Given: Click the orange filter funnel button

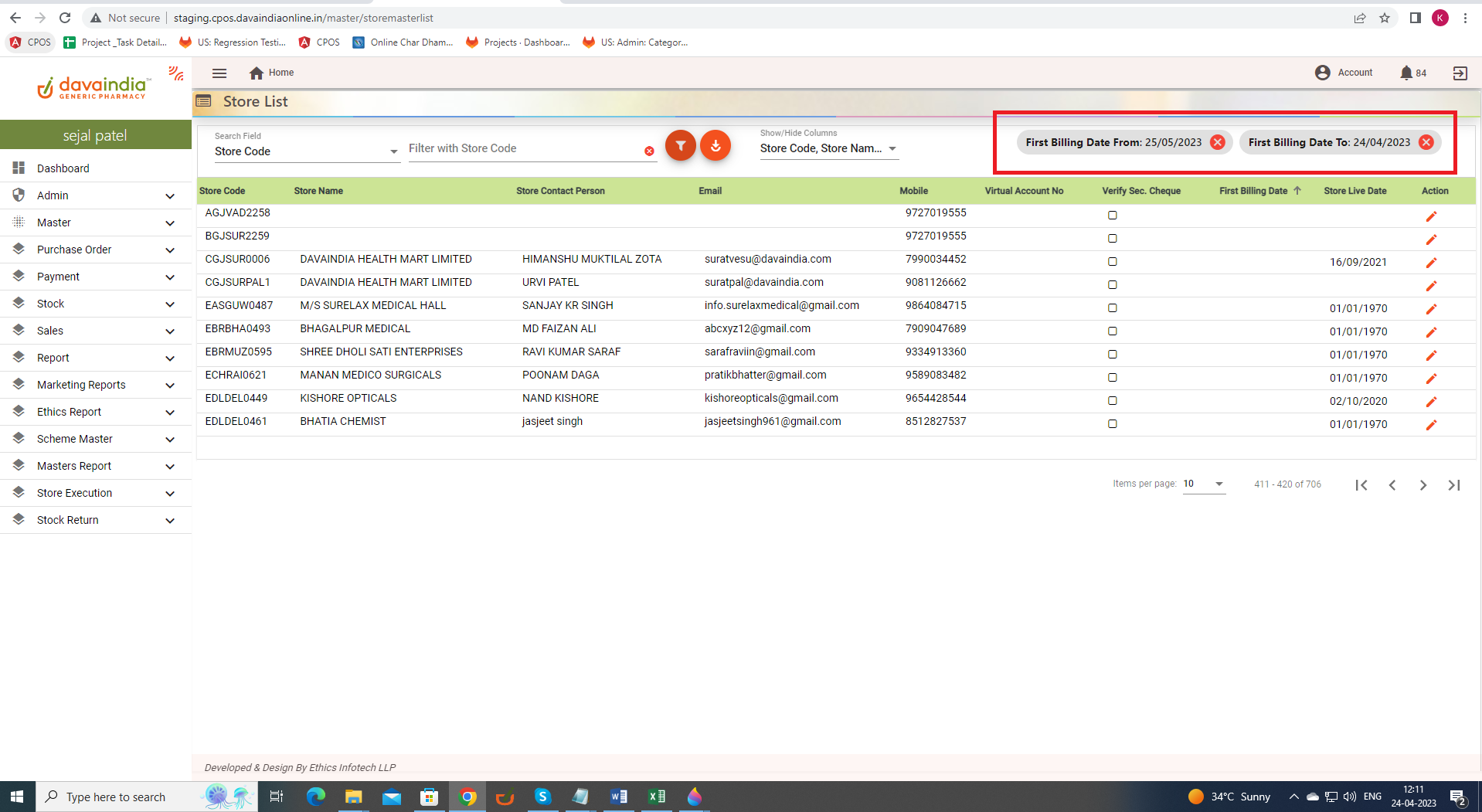Looking at the screenshot, I should coord(680,146).
